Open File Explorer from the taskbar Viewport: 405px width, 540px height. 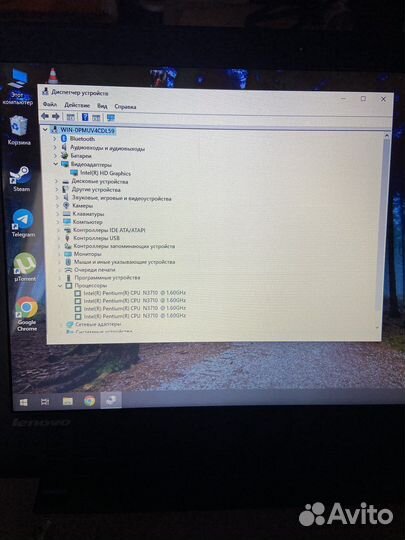pos(68,401)
